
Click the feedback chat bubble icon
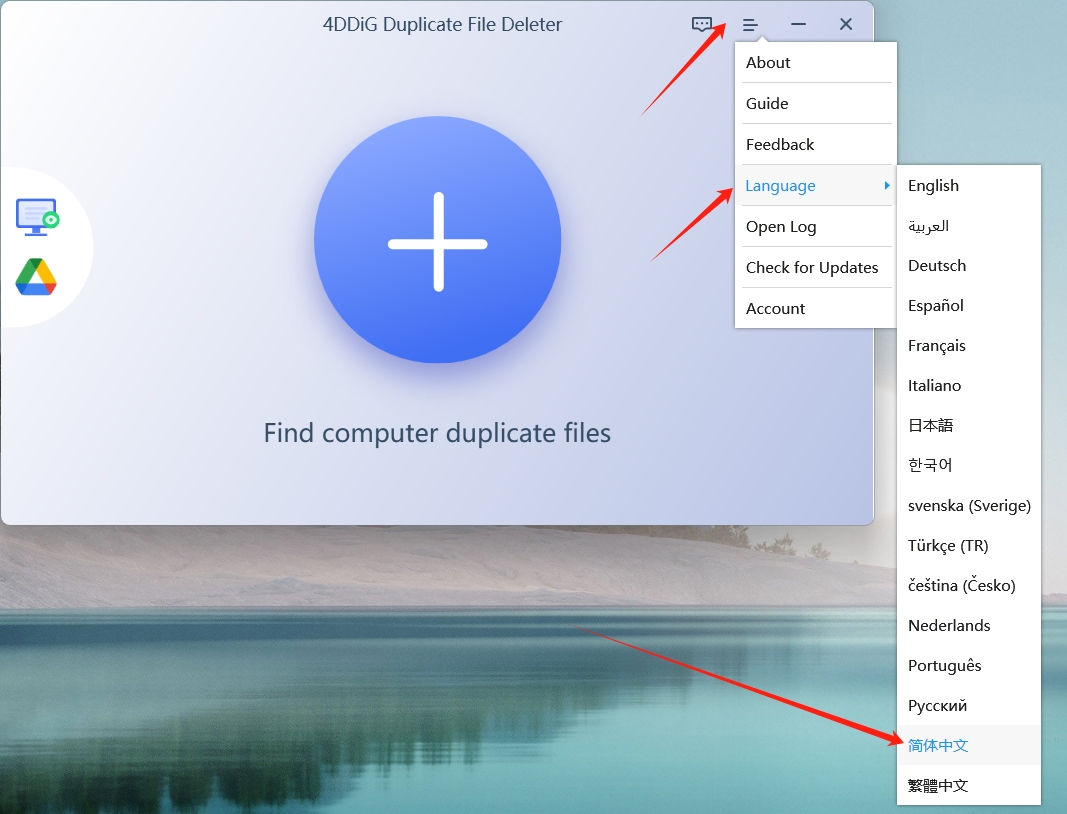(x=702, y=25)
